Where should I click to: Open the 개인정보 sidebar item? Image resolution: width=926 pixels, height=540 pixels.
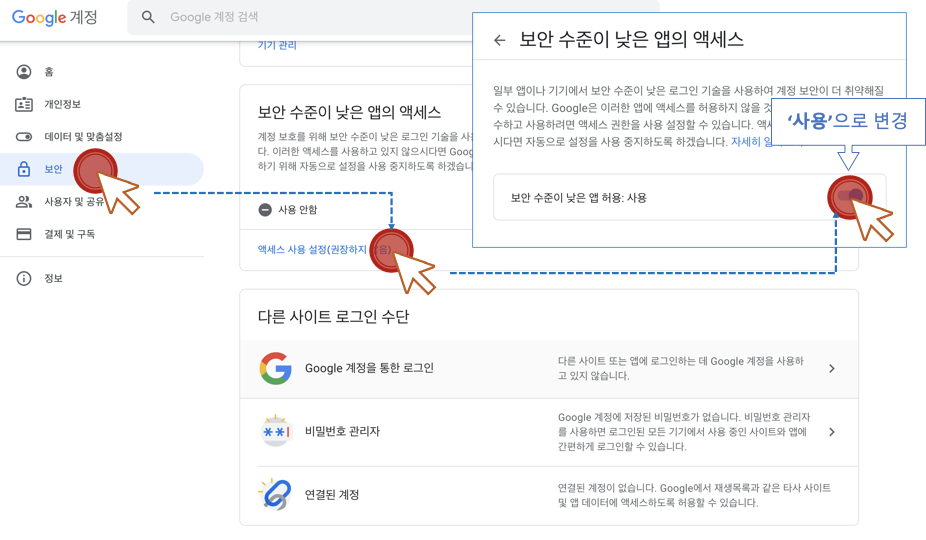coord(102,105)
